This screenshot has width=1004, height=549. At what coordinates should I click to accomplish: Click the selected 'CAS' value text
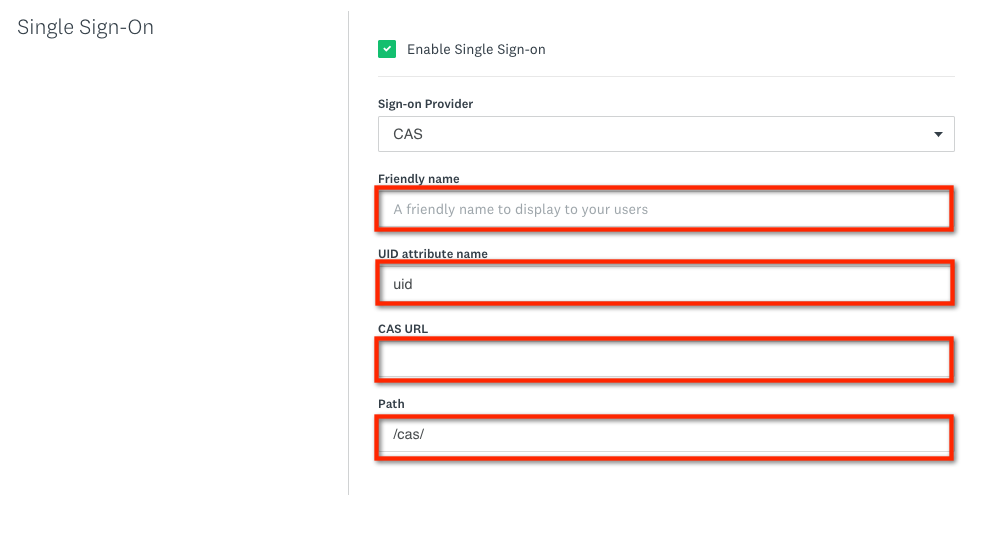click(408, 134)
